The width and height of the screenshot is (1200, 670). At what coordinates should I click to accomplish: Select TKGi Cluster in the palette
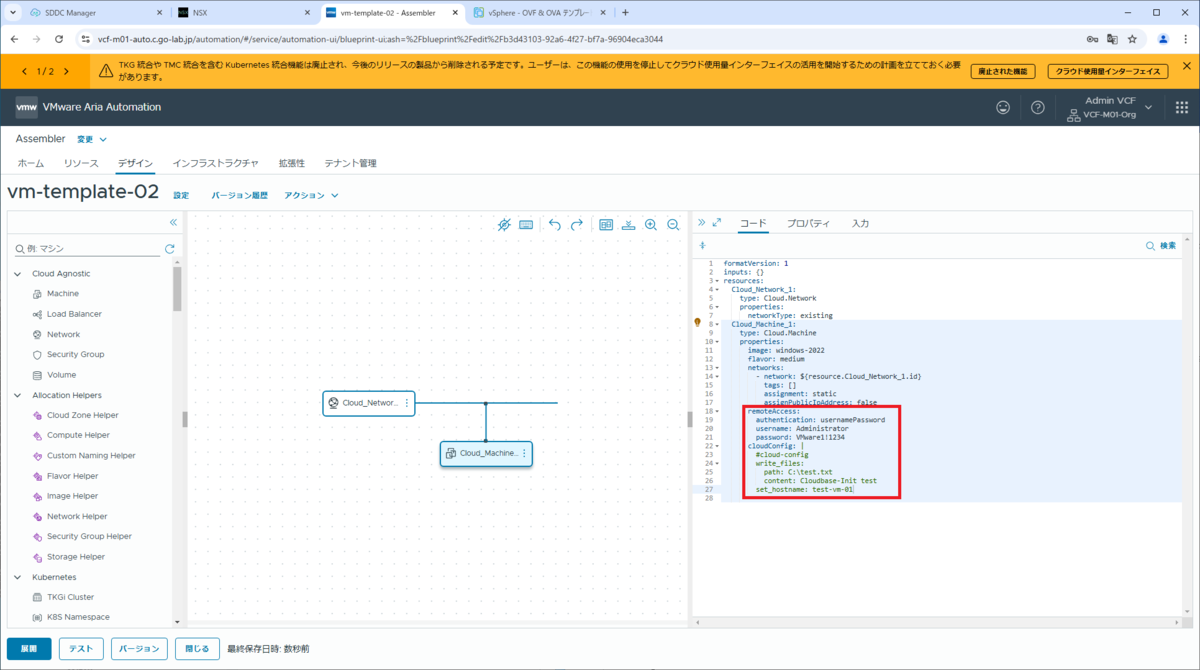tap(70, 597)
